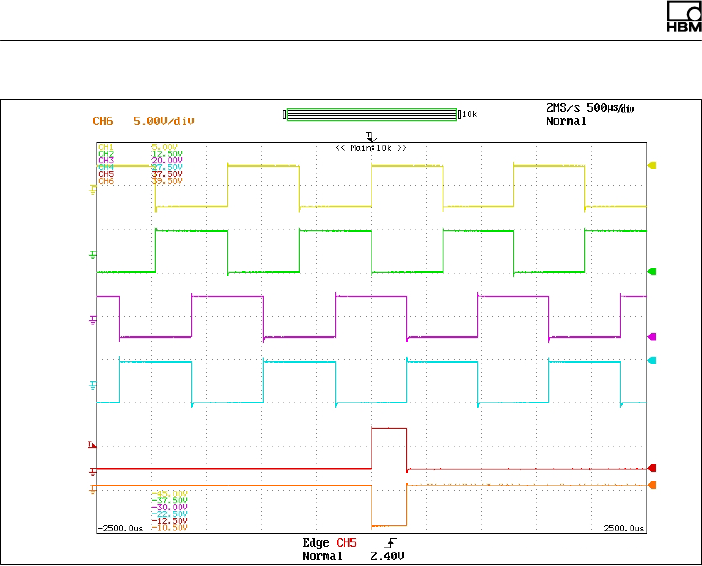Viewport: 702px width, 566px height.
Task: Click the green CH2 right-edge position marker
Action: (x=652, y=271)
